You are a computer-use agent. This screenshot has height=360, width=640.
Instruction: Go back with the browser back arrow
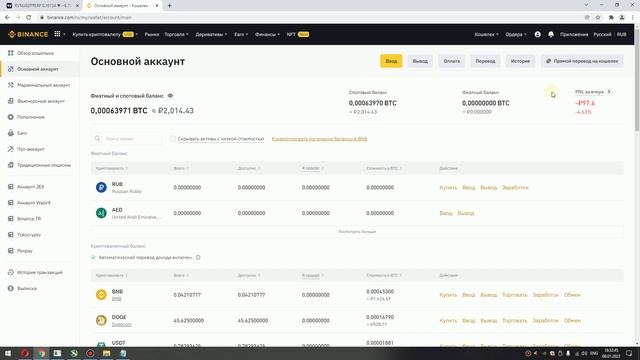click(7, 17)
